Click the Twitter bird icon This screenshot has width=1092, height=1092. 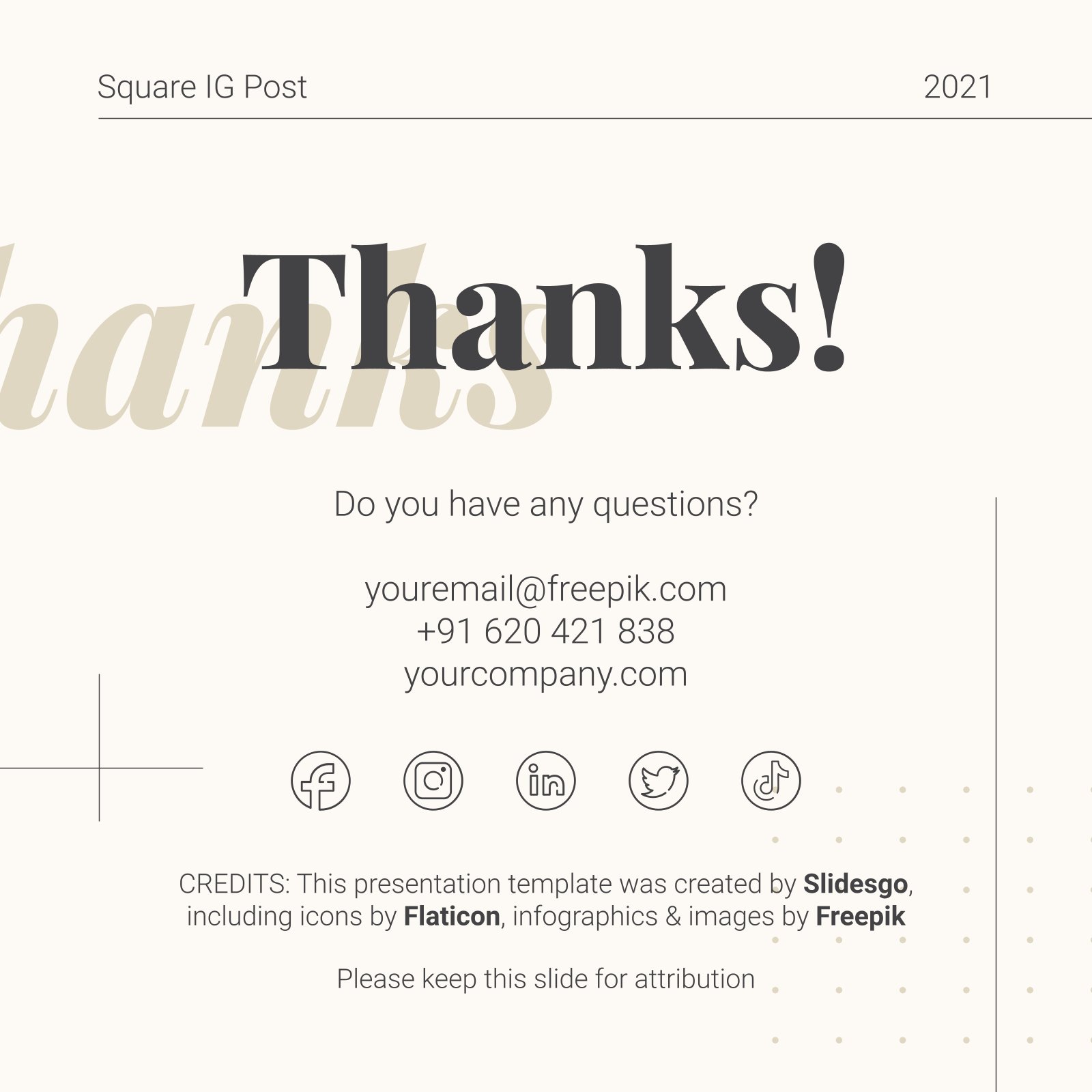point(659,781)
